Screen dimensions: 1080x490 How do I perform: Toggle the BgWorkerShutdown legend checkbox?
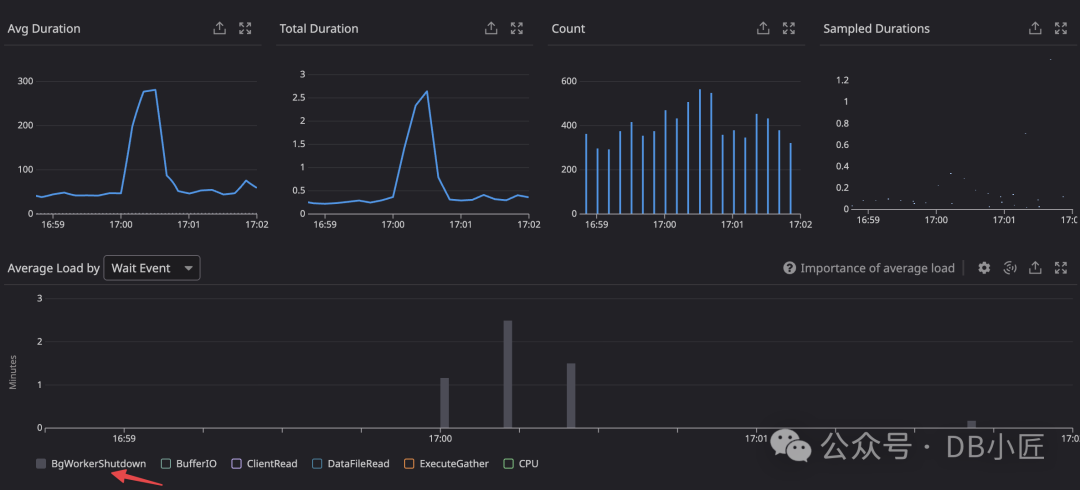click(41, 464)
